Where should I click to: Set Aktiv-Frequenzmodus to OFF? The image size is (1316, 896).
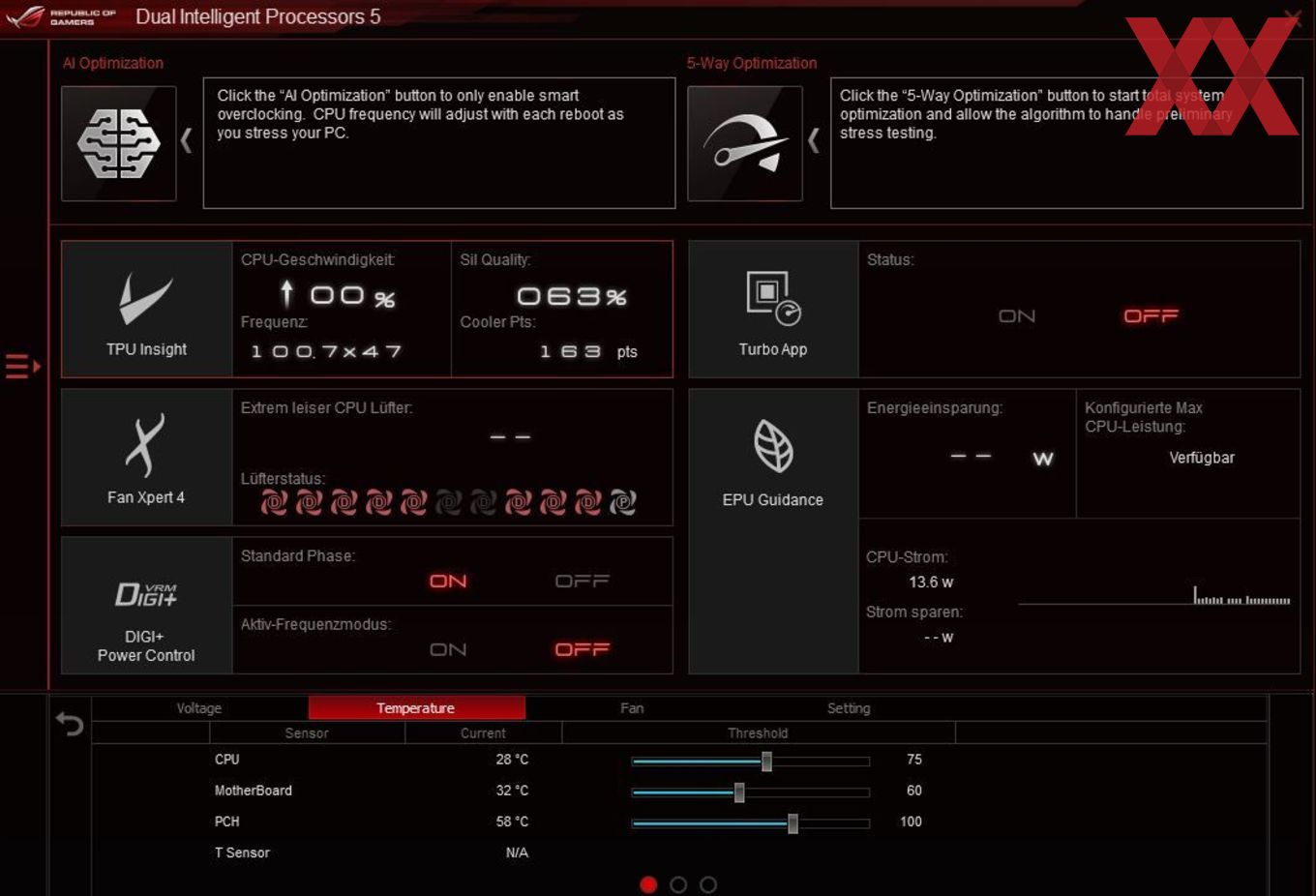point(582,649)
